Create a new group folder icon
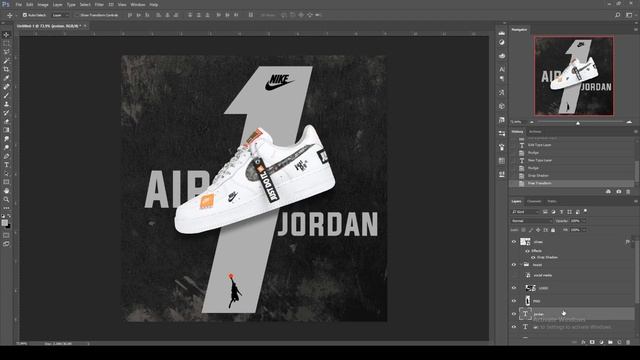Screen dimensions: 640x360 pos(610,342)
